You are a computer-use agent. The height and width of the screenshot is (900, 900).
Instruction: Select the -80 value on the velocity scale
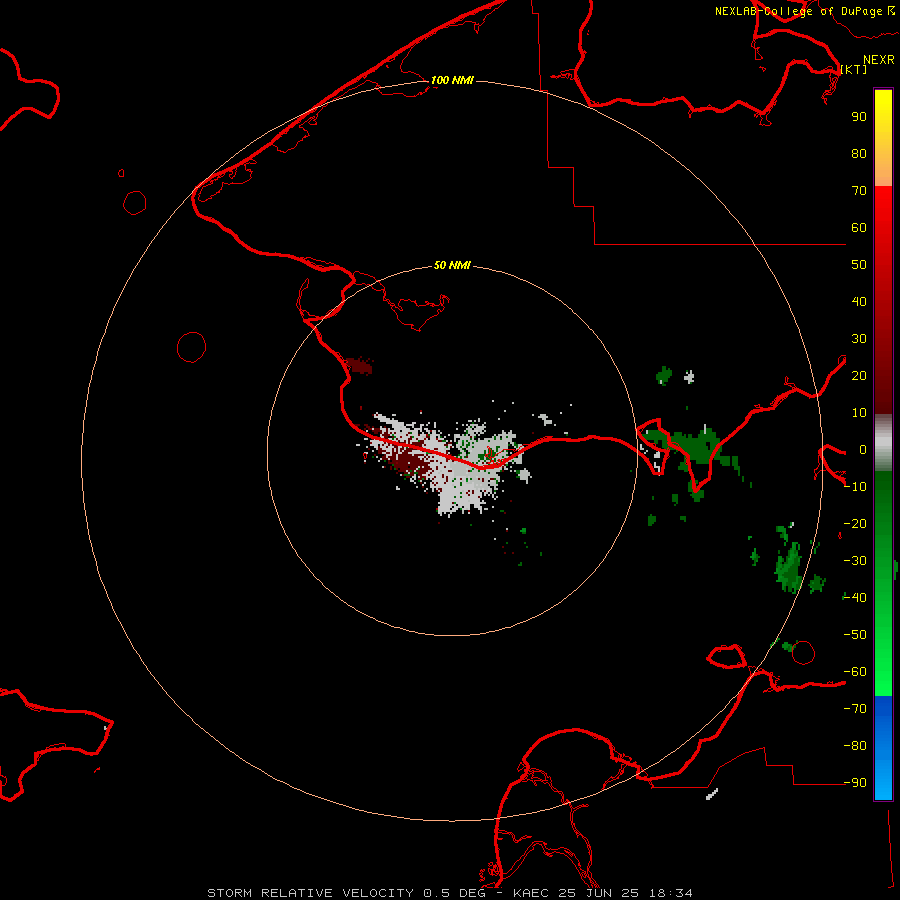[x=855, y=746]
